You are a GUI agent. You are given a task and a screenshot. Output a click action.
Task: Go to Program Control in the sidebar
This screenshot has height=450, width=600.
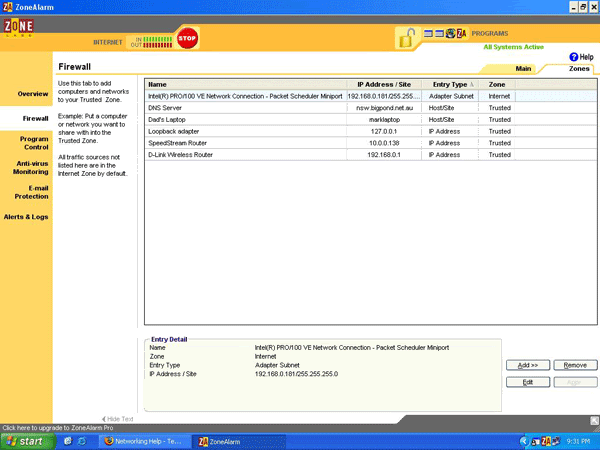coord(33,144)
